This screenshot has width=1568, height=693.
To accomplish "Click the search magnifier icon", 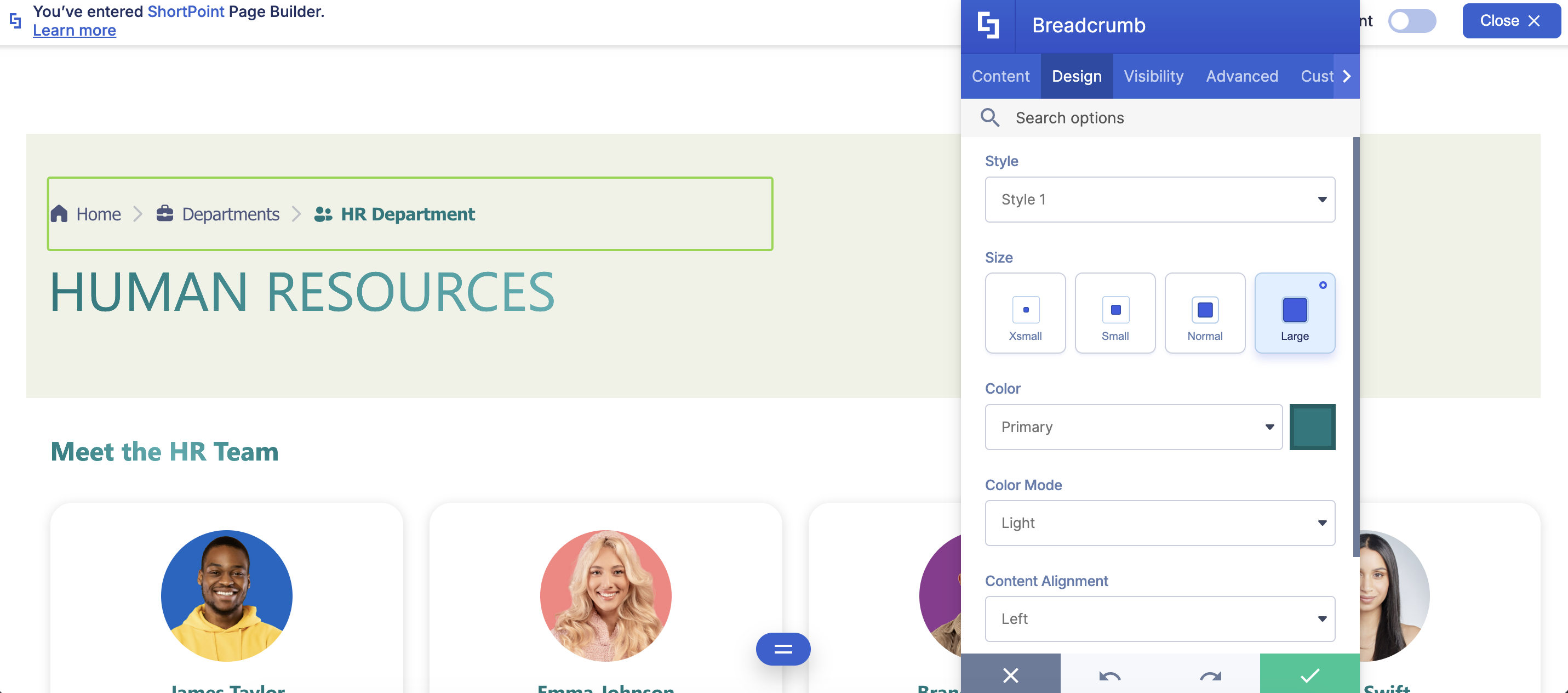I will (x=990, y=117).
